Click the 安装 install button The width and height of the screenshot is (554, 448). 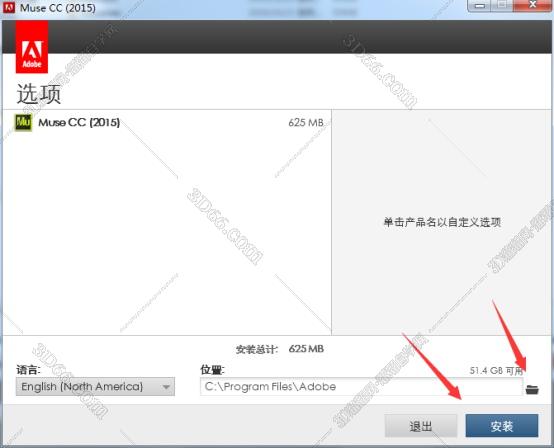tap(502, 426)
